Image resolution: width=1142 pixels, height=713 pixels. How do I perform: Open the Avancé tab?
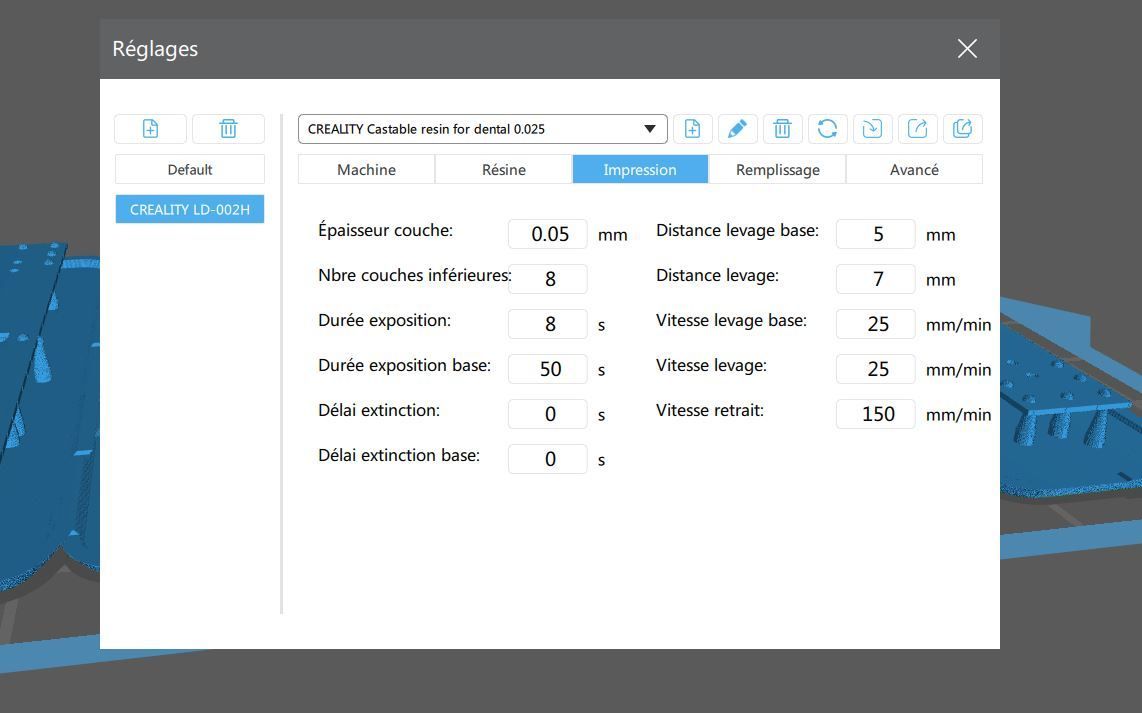(x=914, y=169)
